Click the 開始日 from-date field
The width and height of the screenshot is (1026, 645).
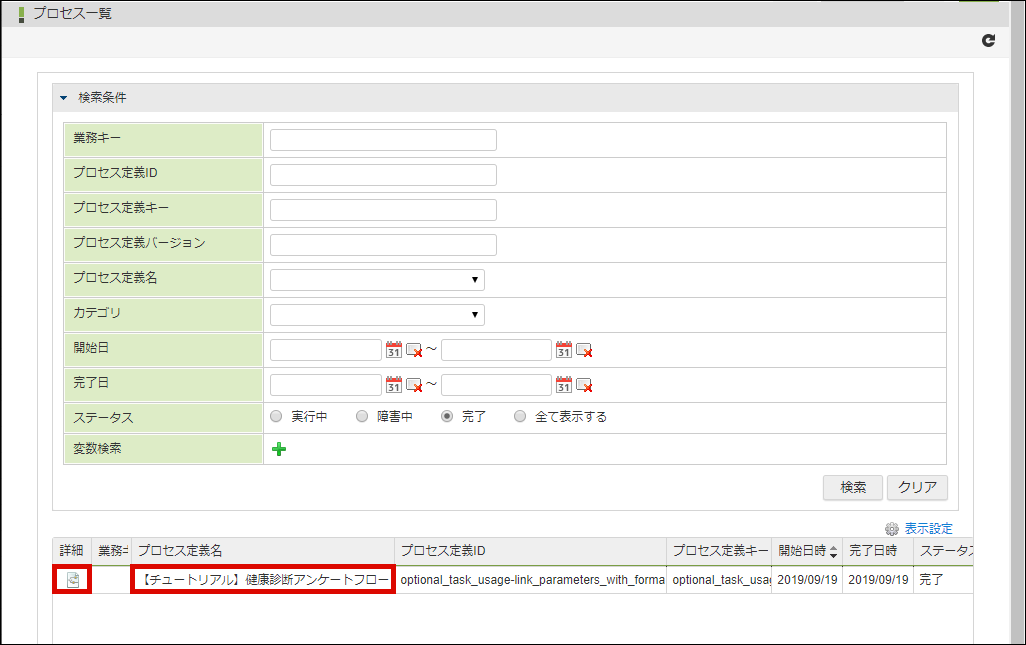pos(326,350)
